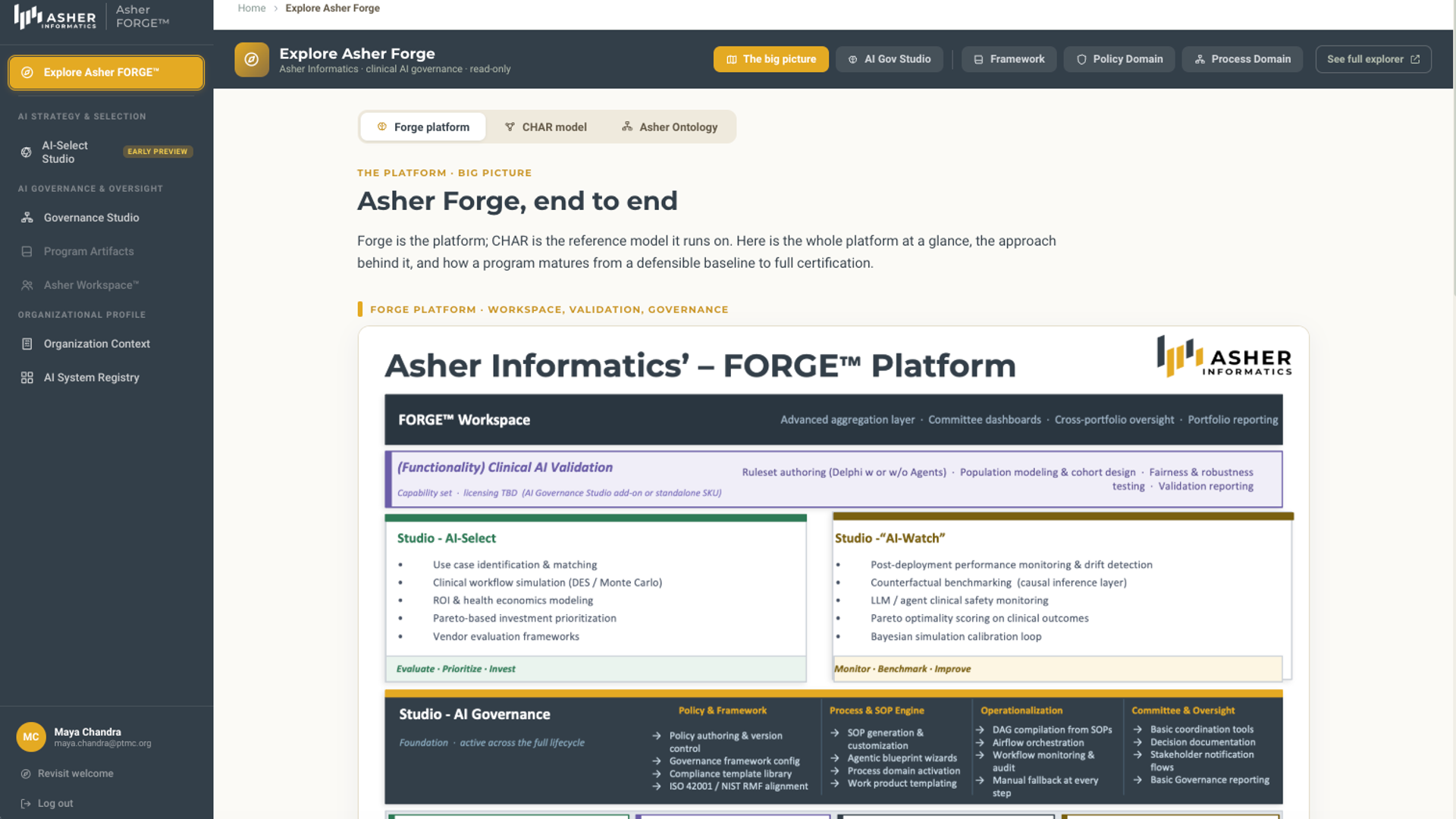
Task: Click the Policy Domain shield icon
Action: pyautogui.click(x=1081, y=59)
